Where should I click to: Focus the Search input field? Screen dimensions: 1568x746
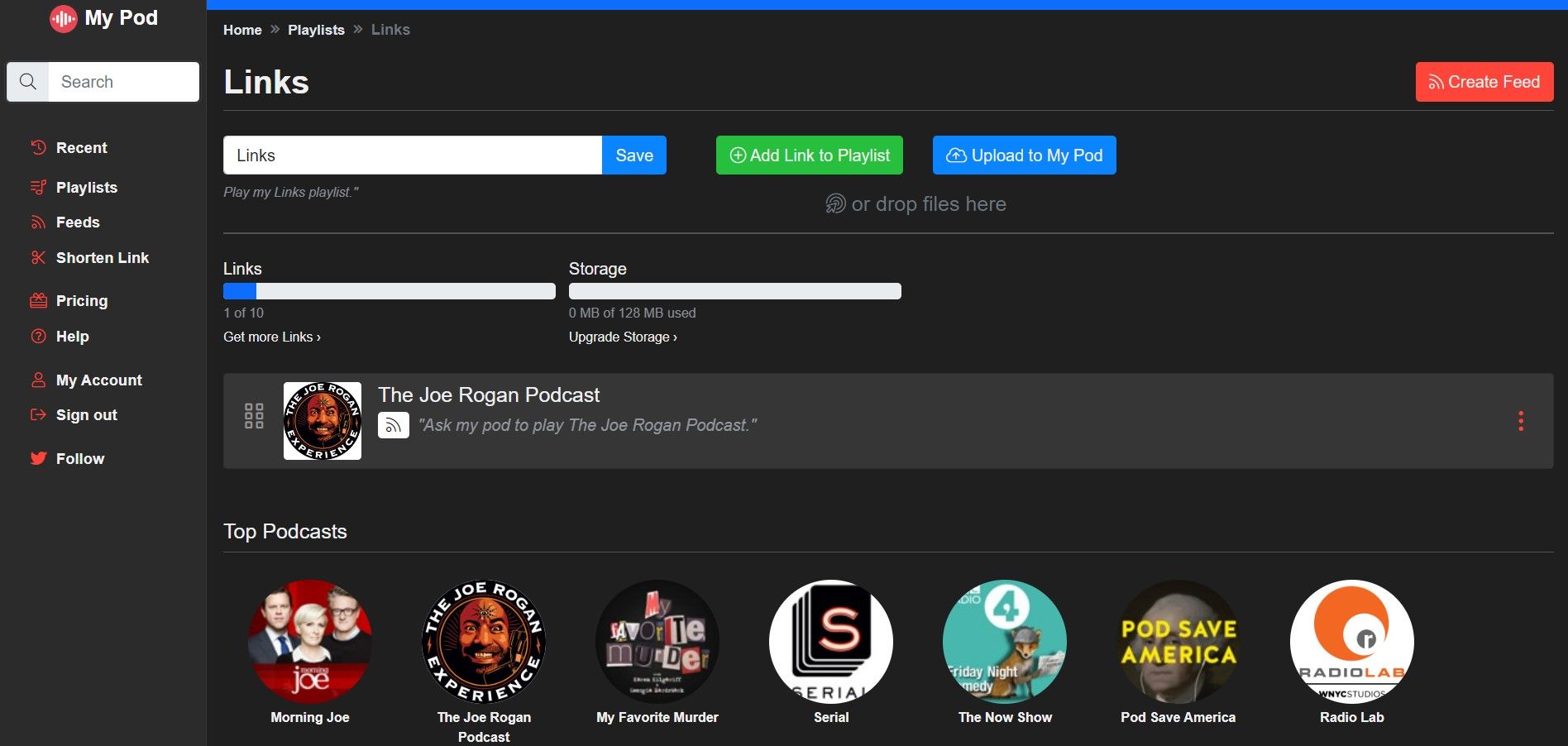click(x=124, y=82)
